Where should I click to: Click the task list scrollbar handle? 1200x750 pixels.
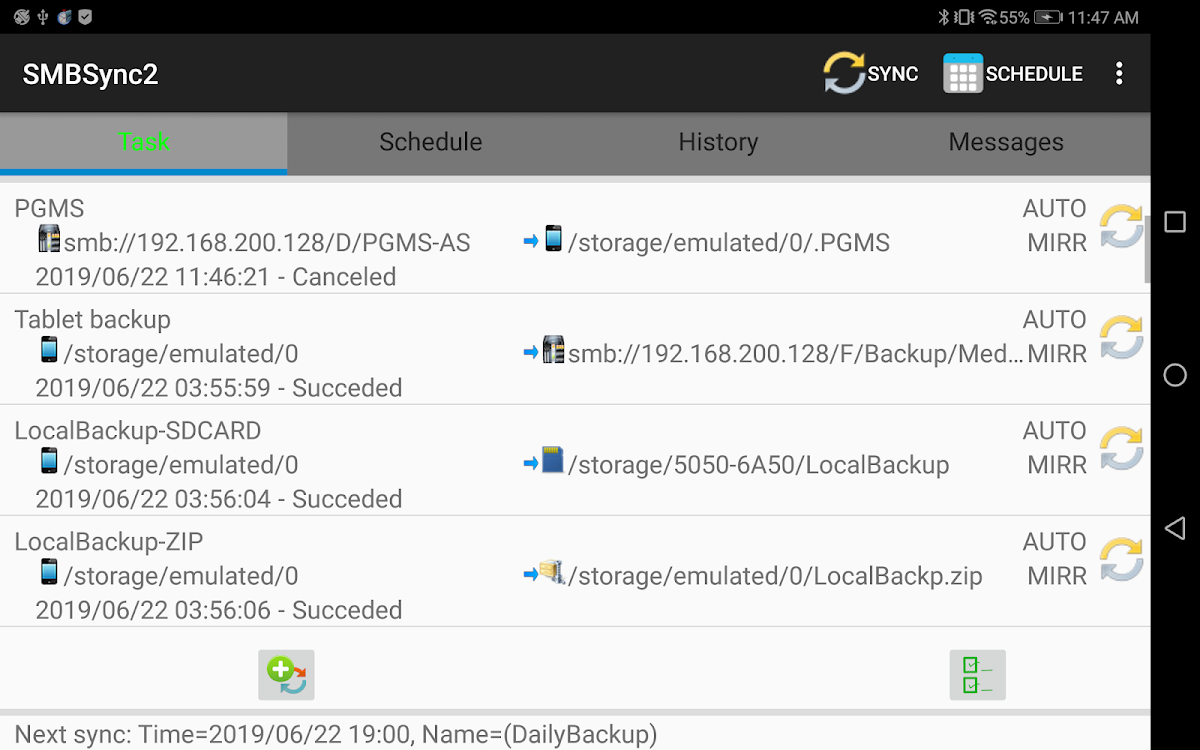tap(1147, 249)
